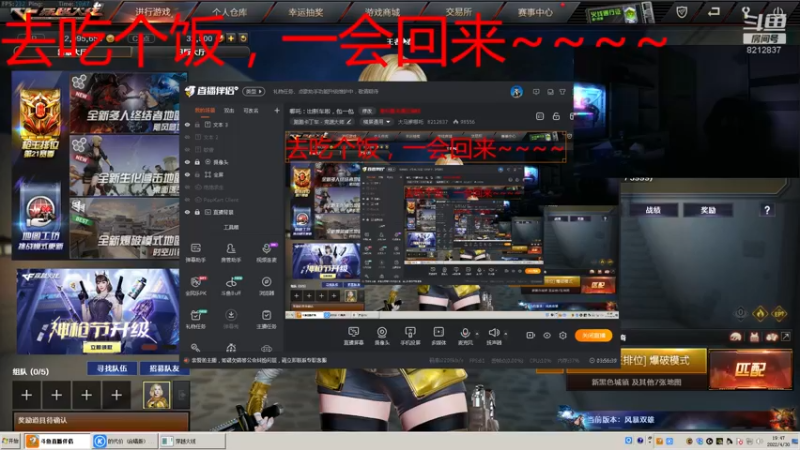The height and width of the screenshot is (450, 800).
Task: Open 斗鱼直播伴侣 taskbar item
Action: pos(58,441)
